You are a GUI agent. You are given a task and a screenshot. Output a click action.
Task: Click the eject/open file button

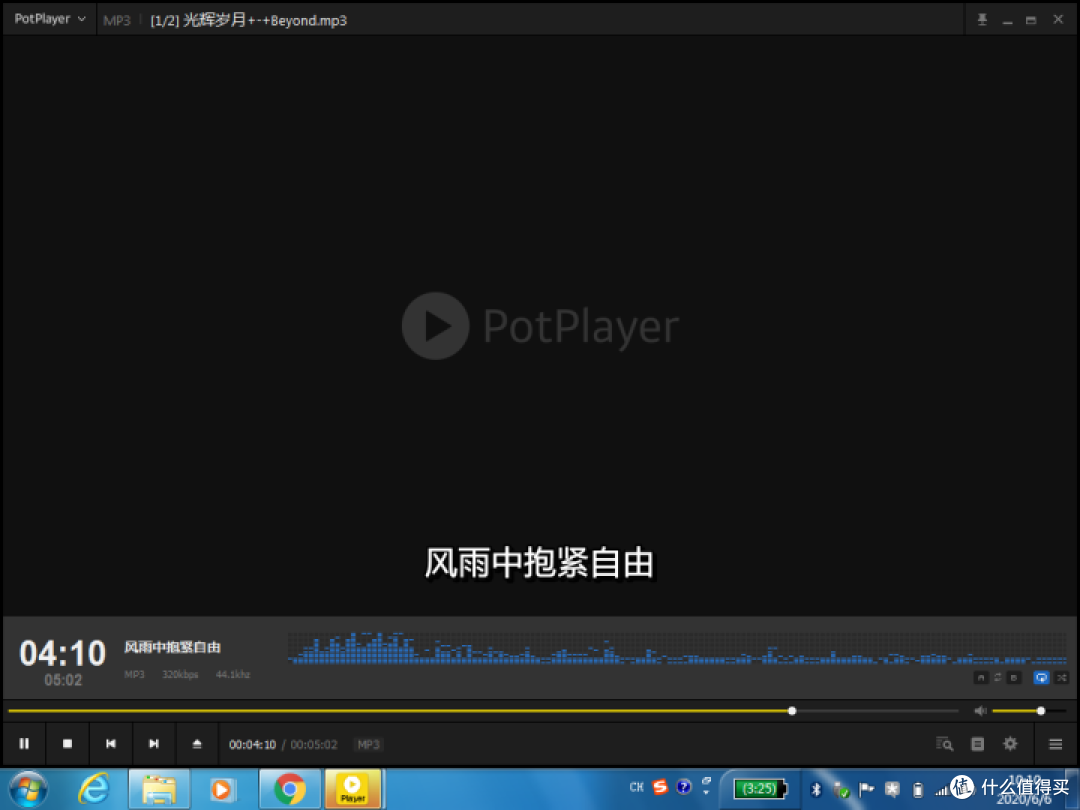click(x=197, y=744)
